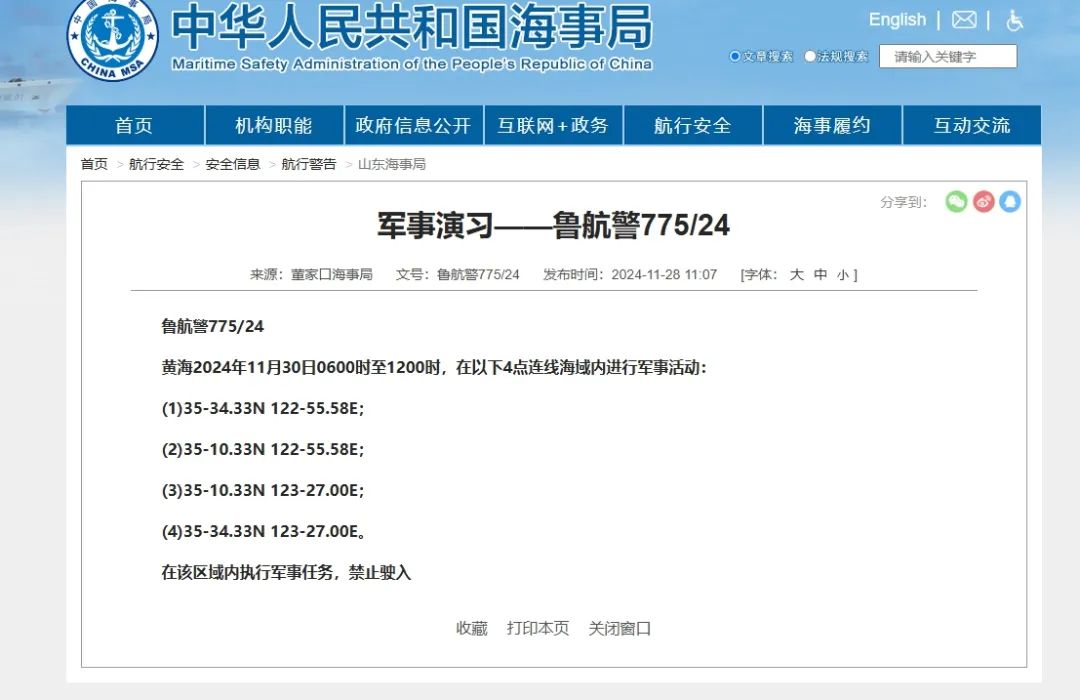Screen dimensions: 1080x700
Task: Open the 海事履约 navigation menu
Action: point(832,125)
